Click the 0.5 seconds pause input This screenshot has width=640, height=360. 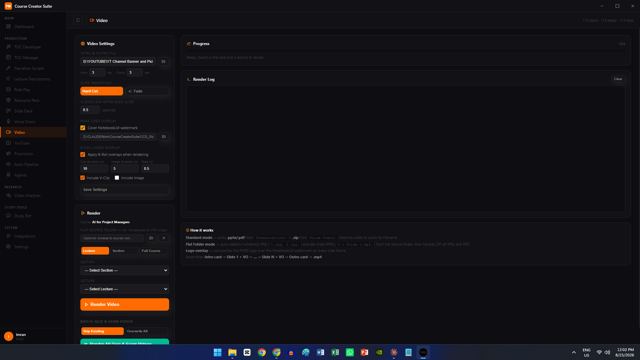[89, 110]
